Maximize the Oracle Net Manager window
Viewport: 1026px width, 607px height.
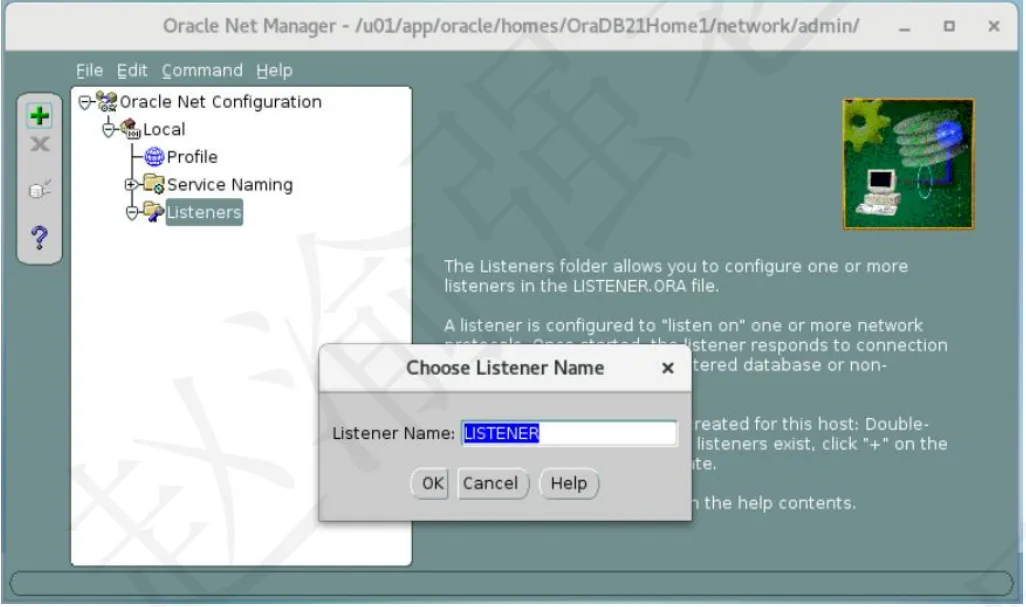[x=949, y=26]
